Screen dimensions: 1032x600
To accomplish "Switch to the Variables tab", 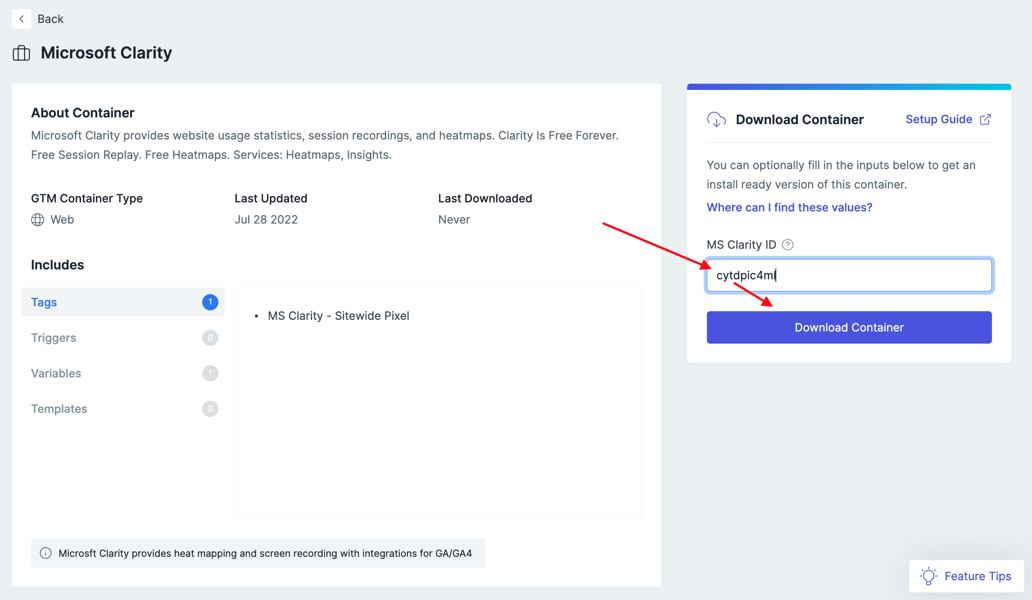I will point(122,374).
